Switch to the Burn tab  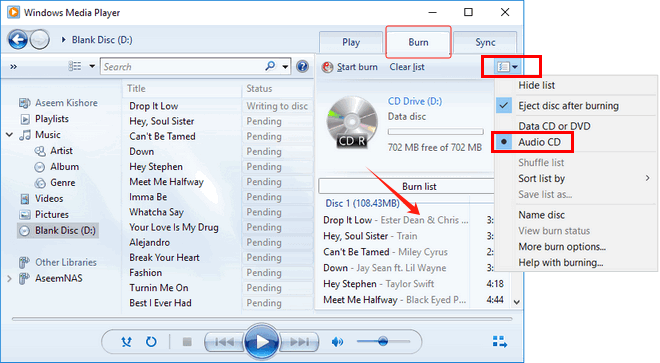click(418, 42)
